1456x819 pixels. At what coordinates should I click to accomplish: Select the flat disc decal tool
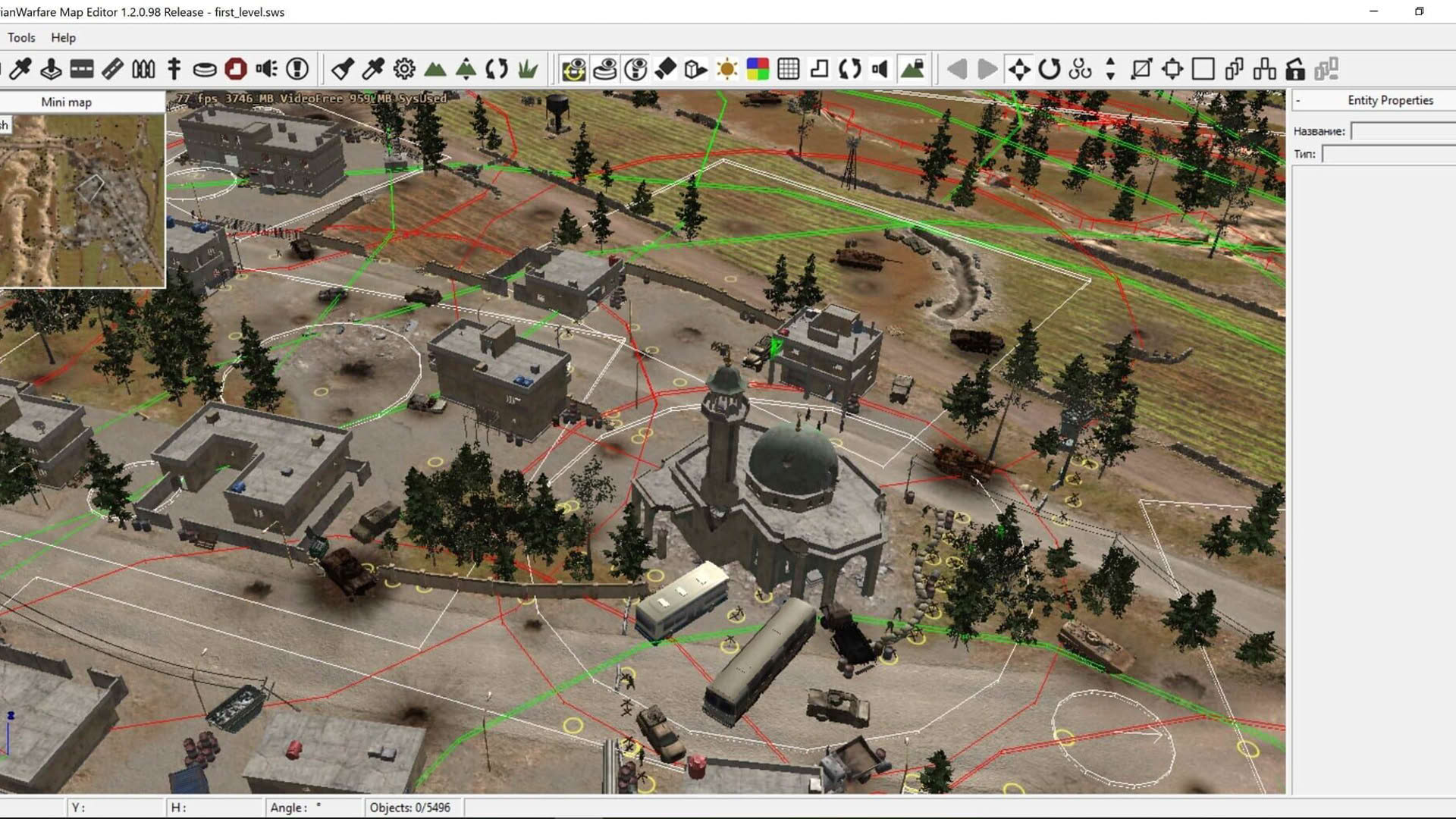coord(205,69)
